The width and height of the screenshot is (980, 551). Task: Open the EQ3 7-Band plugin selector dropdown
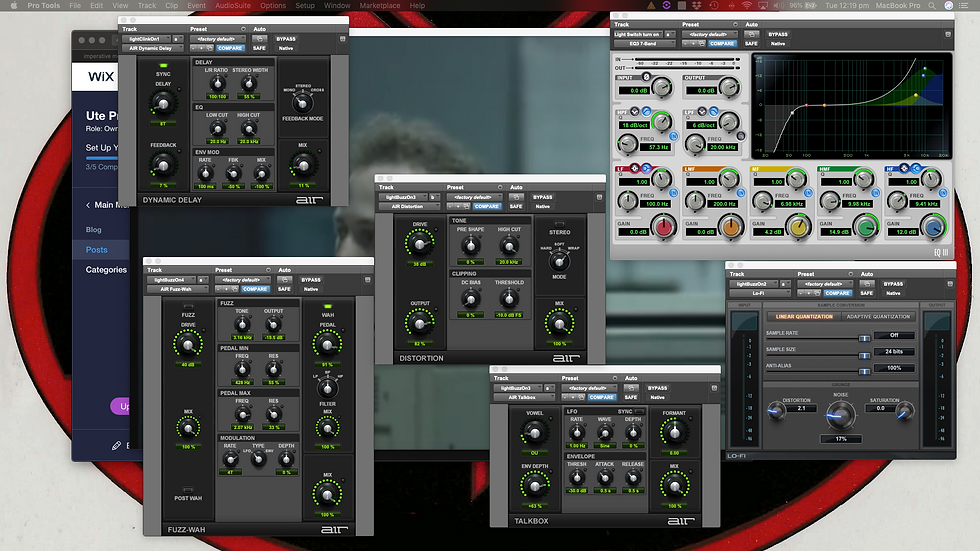(644, 44)
